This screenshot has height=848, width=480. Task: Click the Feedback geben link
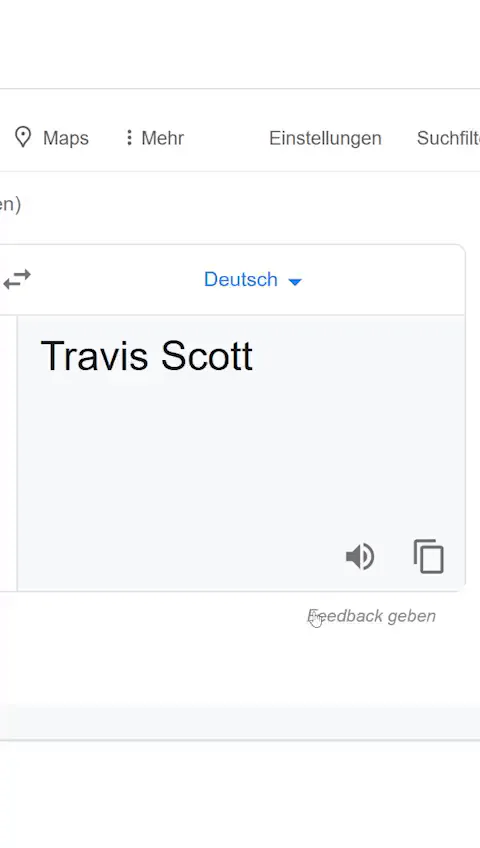371,616
